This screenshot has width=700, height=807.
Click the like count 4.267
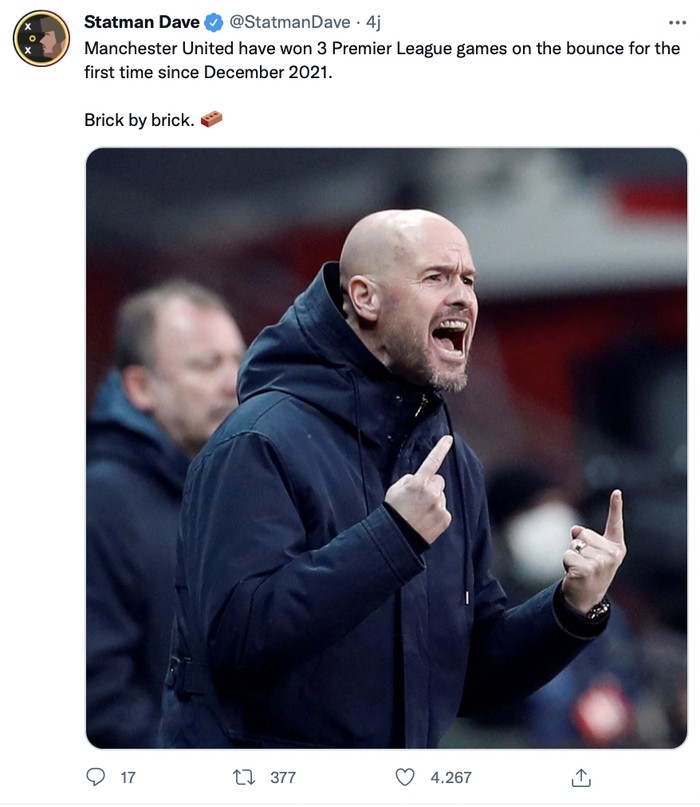450,777
